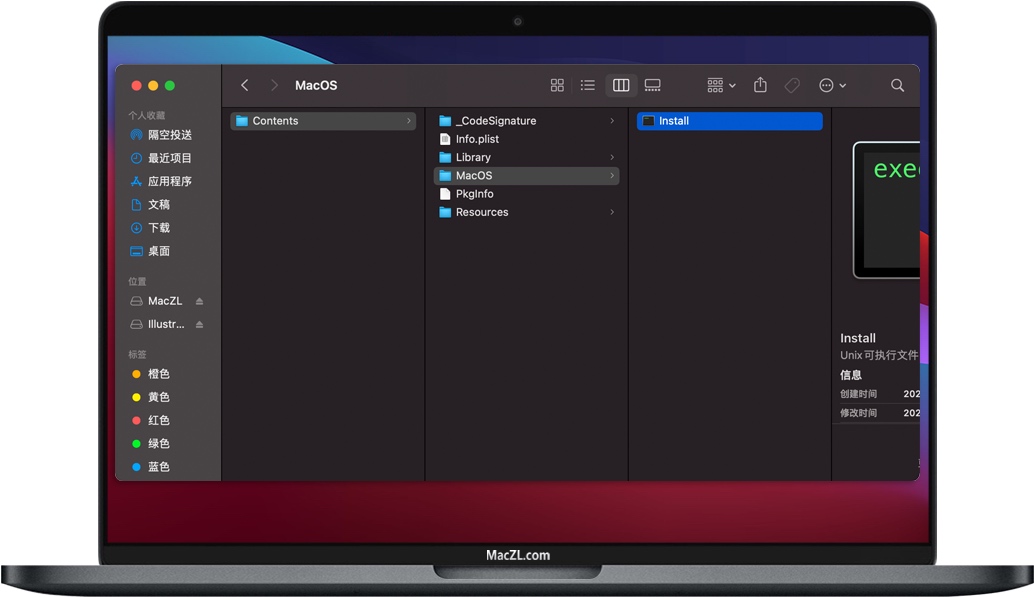The height and width of the screenshot is (597, 1034).
Task: Switch to icon view in the toolbar
Action: coord(557,85)
